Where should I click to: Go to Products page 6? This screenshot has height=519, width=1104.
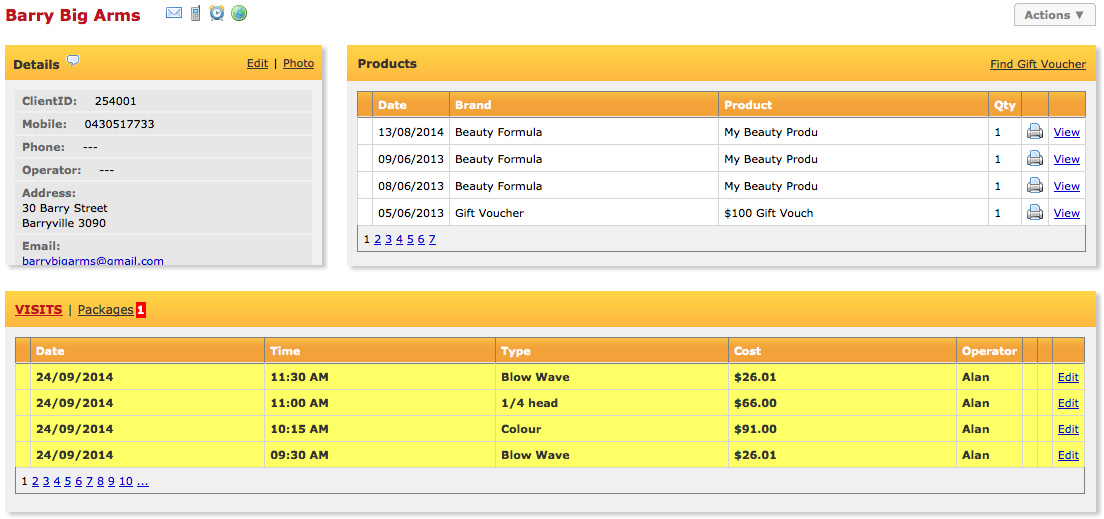click(x=421, y=239)
